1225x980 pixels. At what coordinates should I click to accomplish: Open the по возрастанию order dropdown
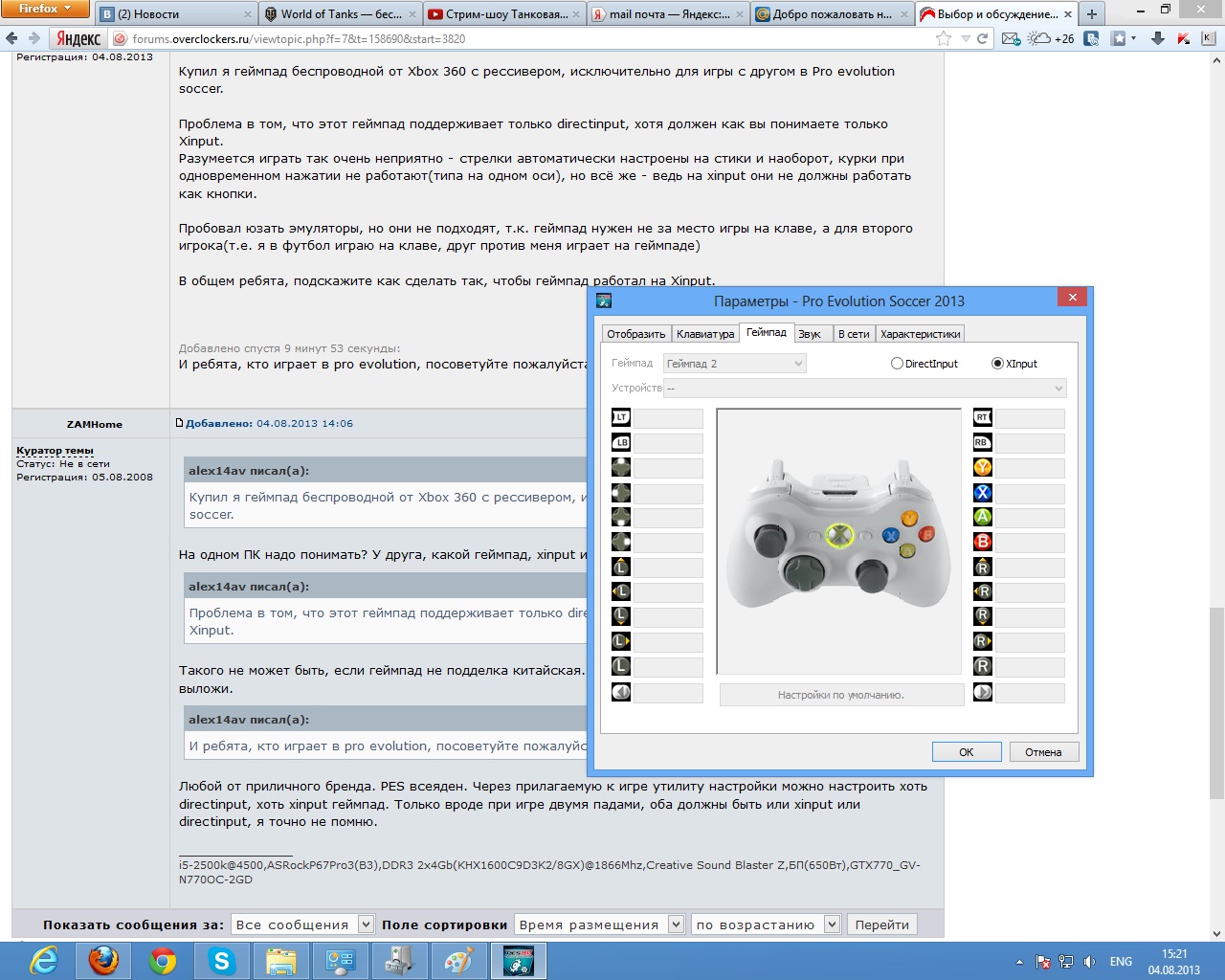(766, 924)
